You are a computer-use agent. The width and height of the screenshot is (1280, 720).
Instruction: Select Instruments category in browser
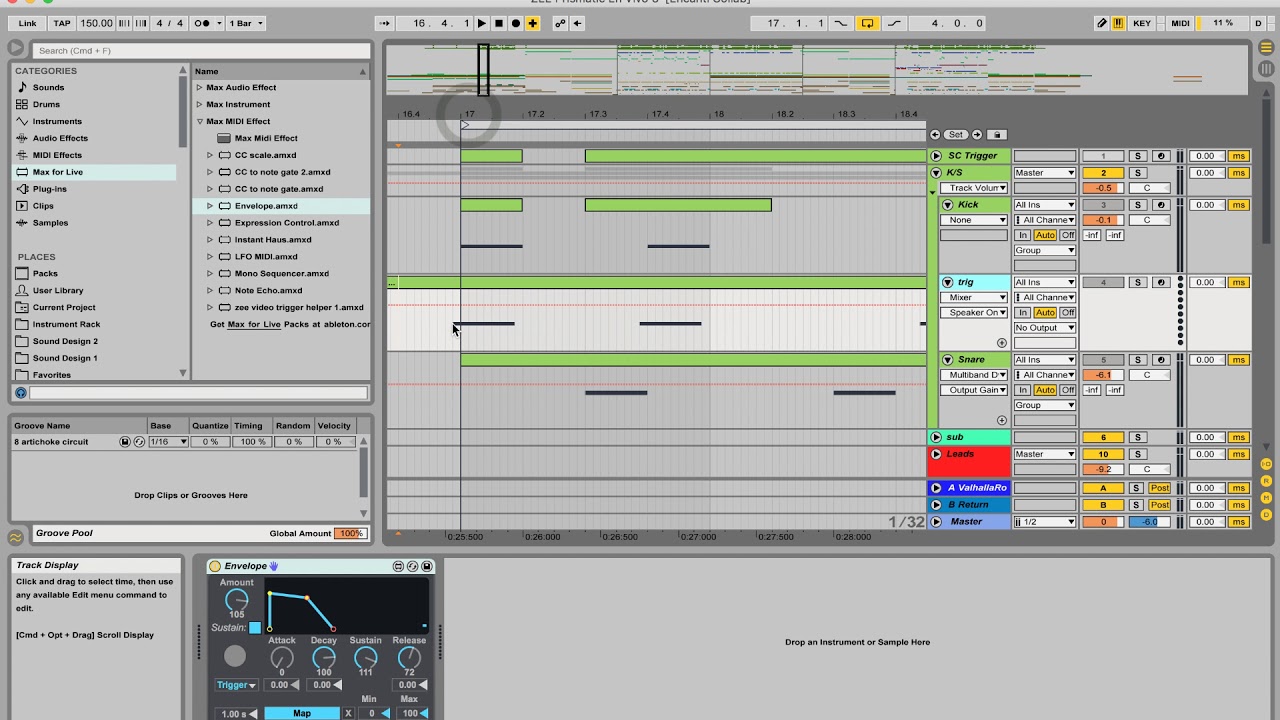(x=57, y=121)
